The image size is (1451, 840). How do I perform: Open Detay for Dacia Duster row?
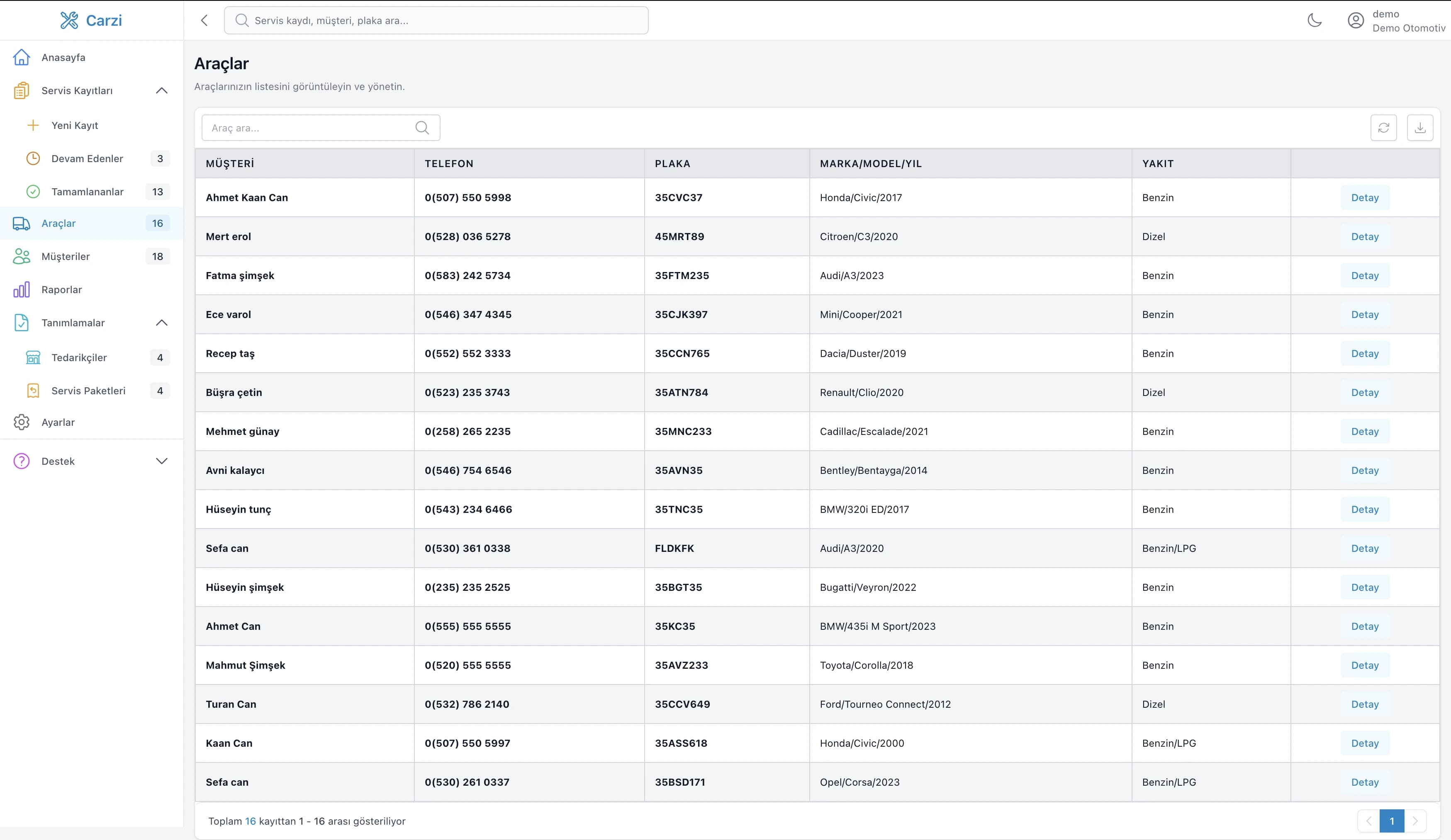[x=1365, y=353]
